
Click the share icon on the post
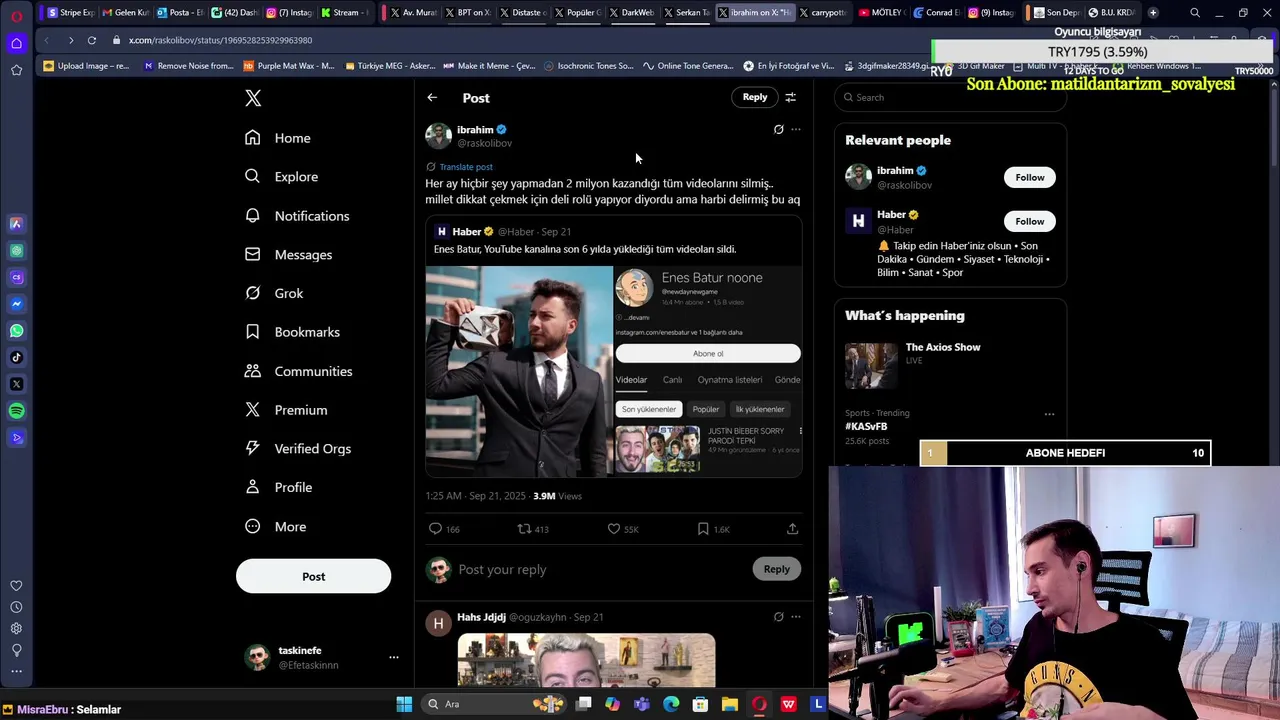click(x=792, y=529)
